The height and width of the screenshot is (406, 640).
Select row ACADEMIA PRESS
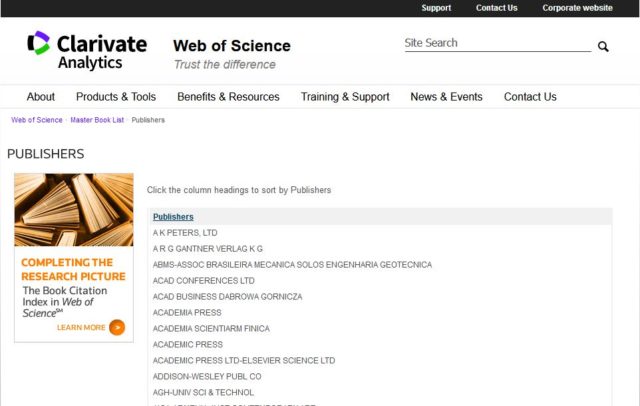click(380, 313)
